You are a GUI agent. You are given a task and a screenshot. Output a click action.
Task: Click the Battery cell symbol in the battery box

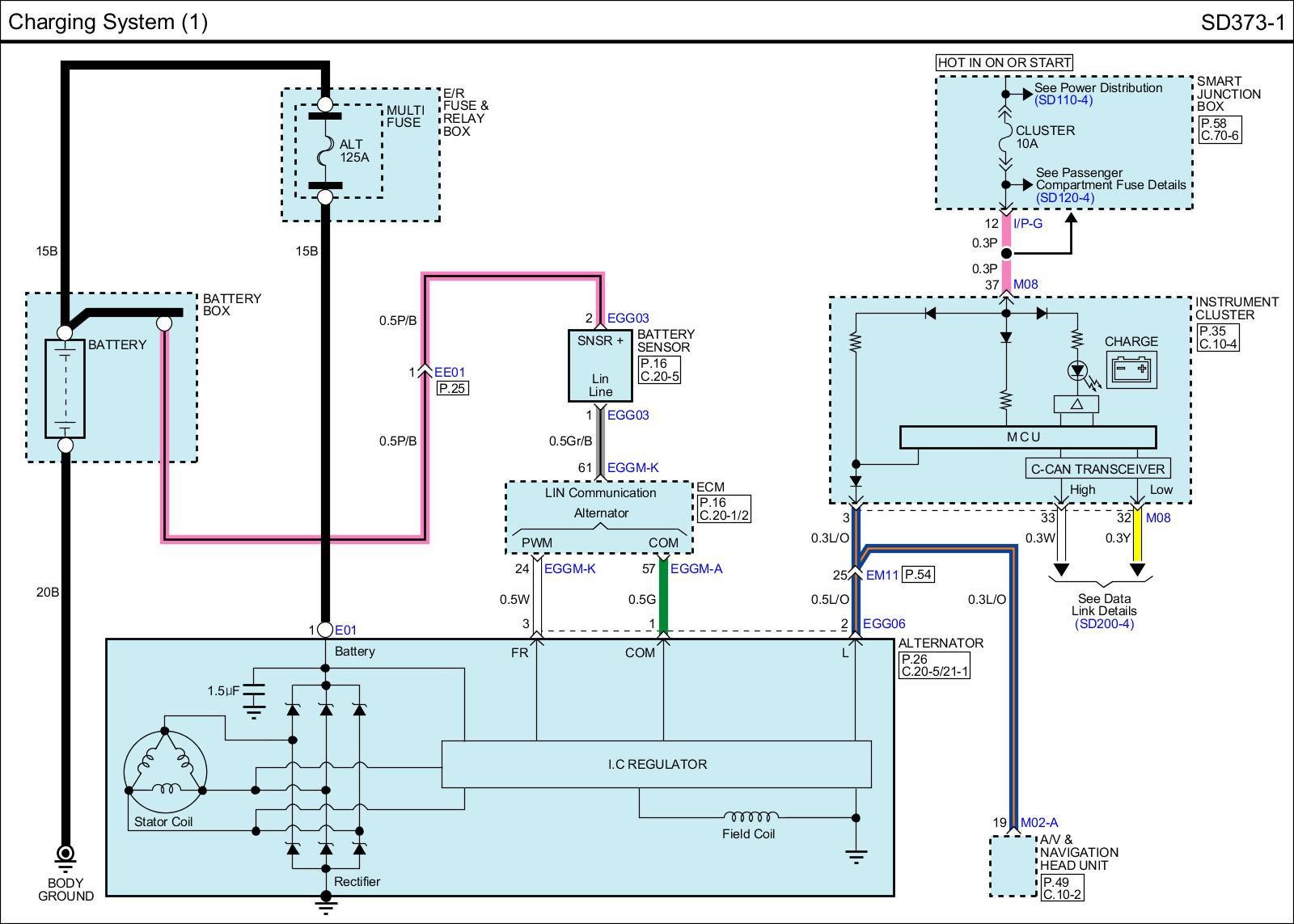(x=66, y=388)
